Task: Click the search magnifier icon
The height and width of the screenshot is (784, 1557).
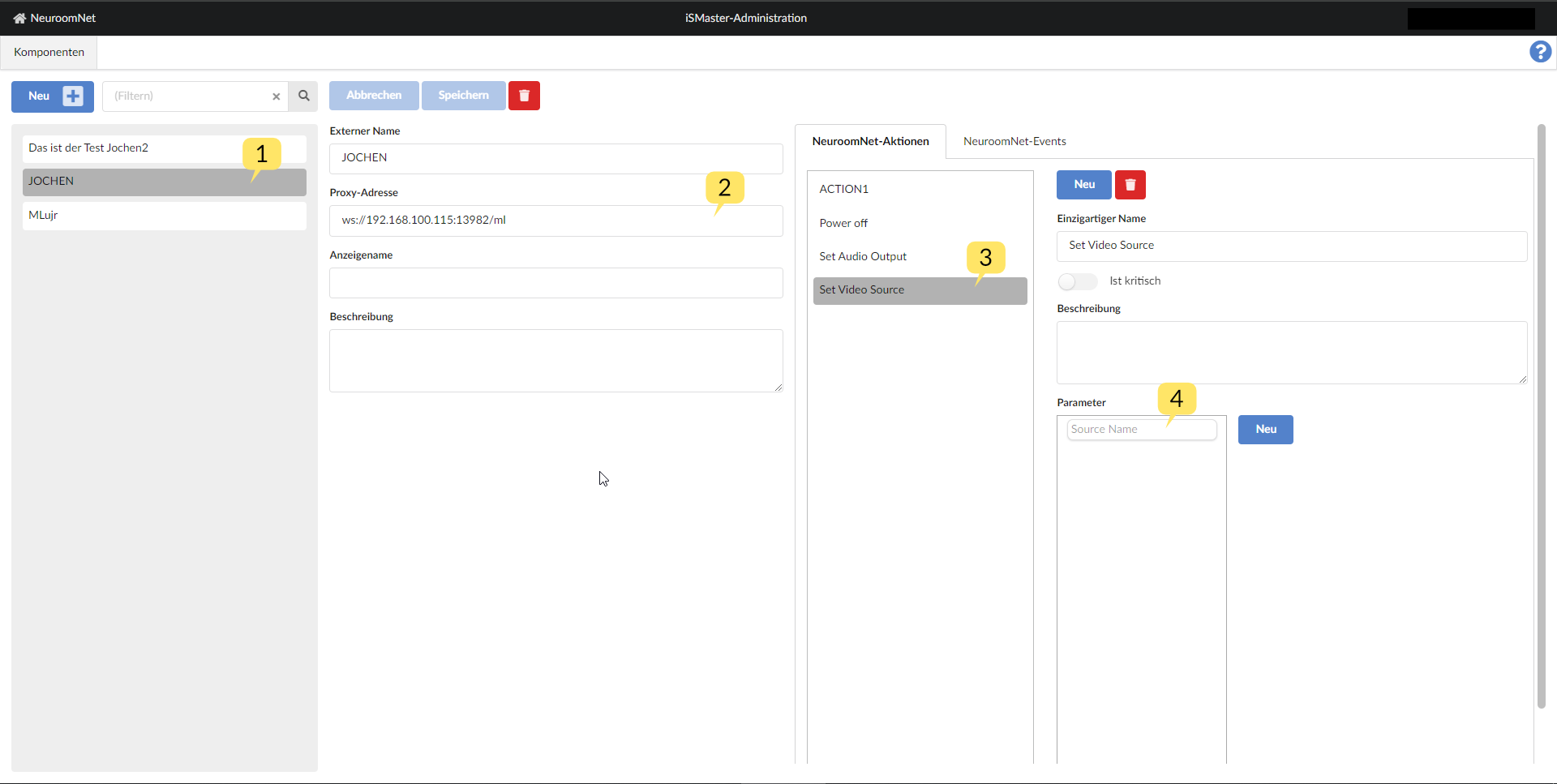Action: coord(303,96)
